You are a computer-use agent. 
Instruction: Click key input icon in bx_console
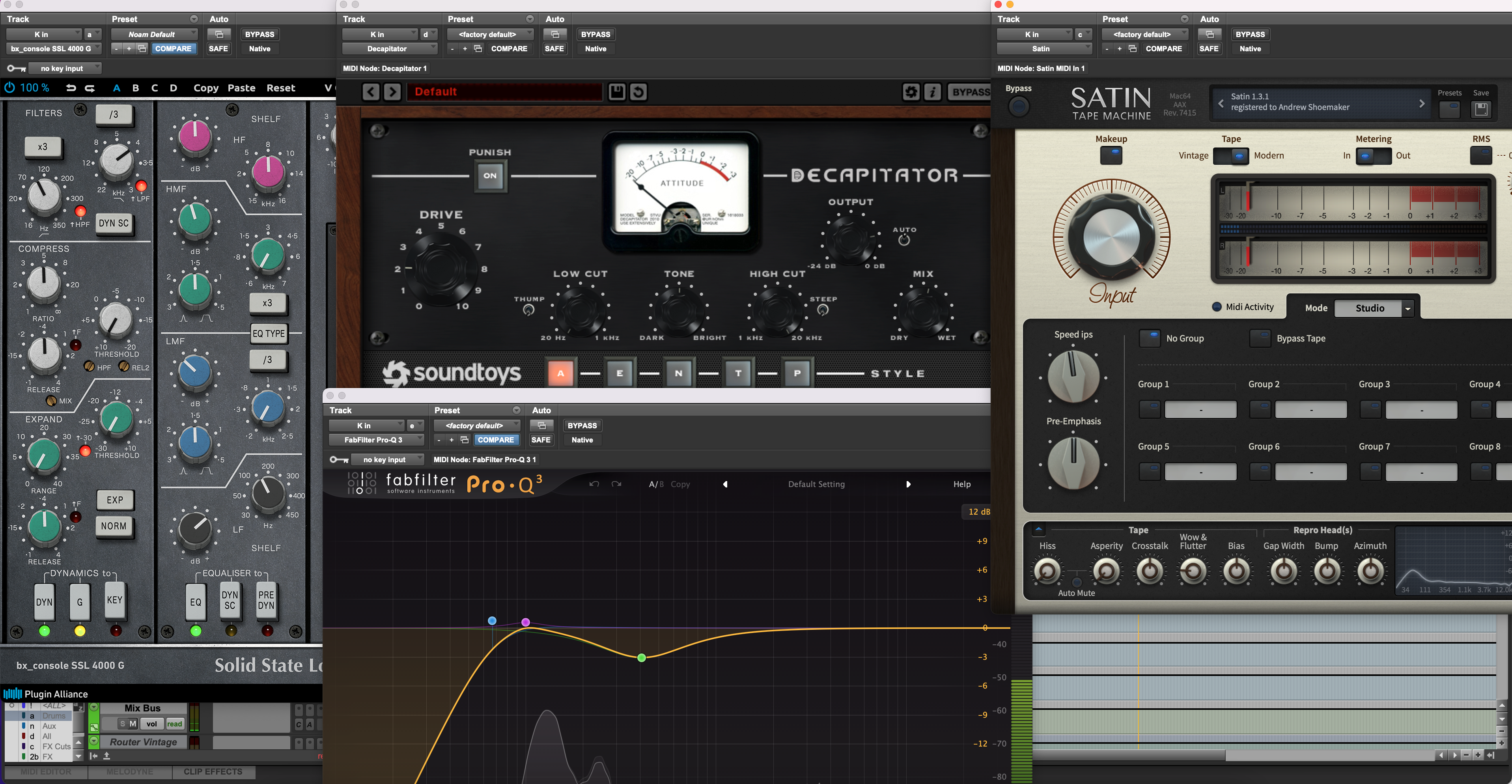click(x=16, y=69)
